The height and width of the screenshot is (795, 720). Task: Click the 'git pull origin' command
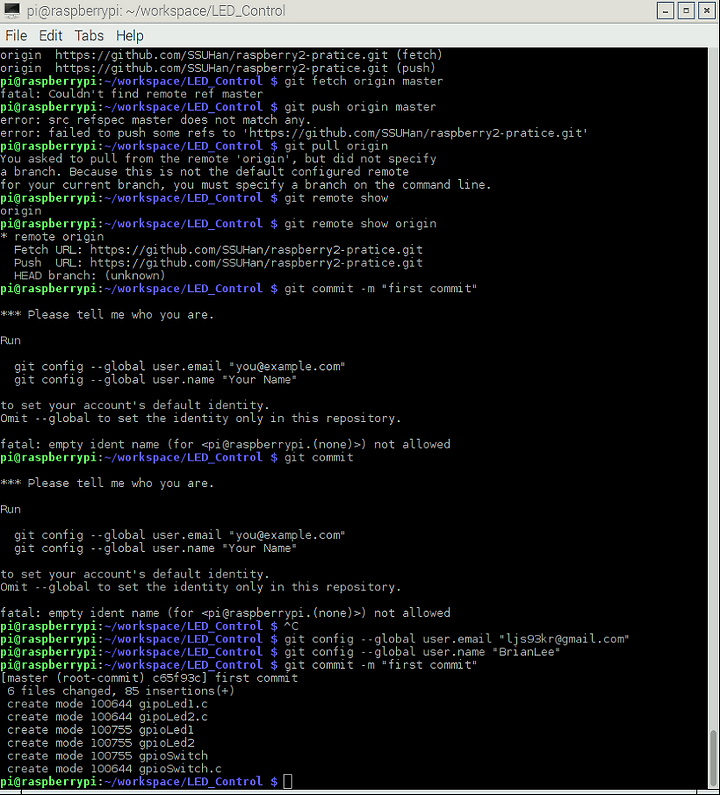point(336,146)
